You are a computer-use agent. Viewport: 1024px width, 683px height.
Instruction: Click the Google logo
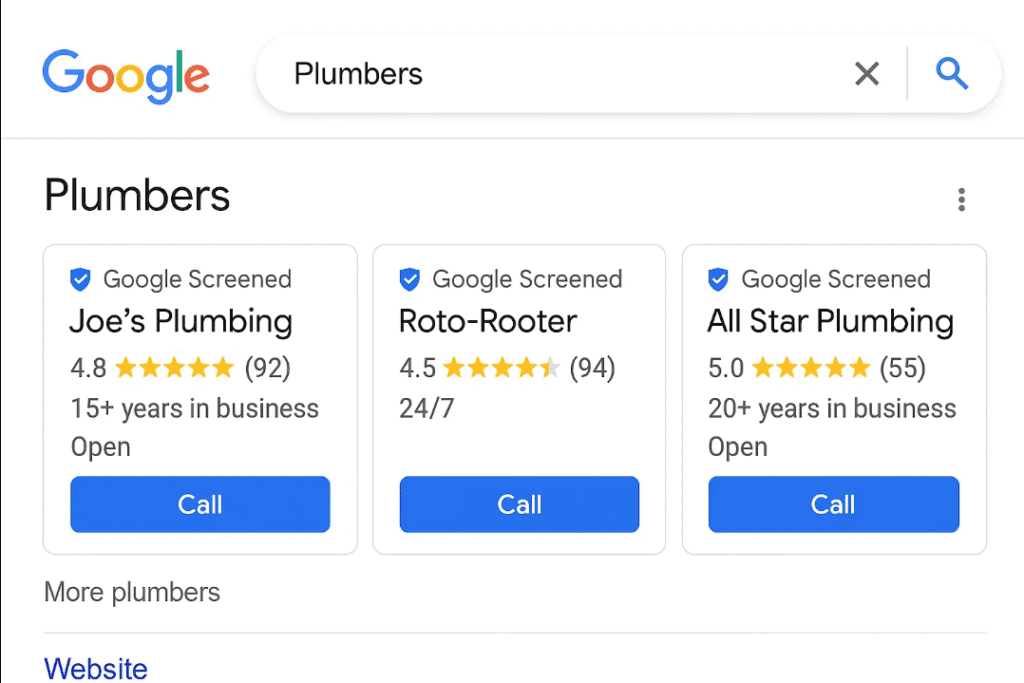pos(126,76)
